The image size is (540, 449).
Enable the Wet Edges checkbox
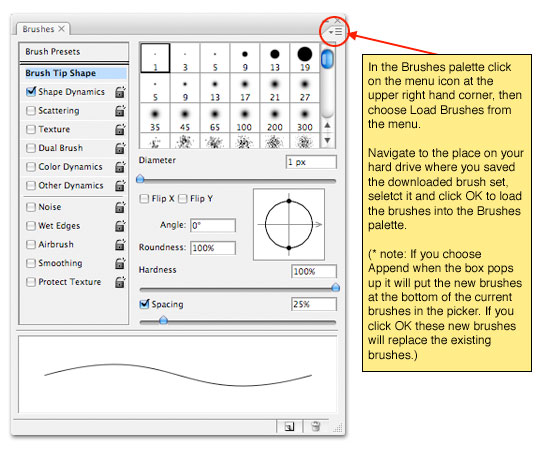31,226
